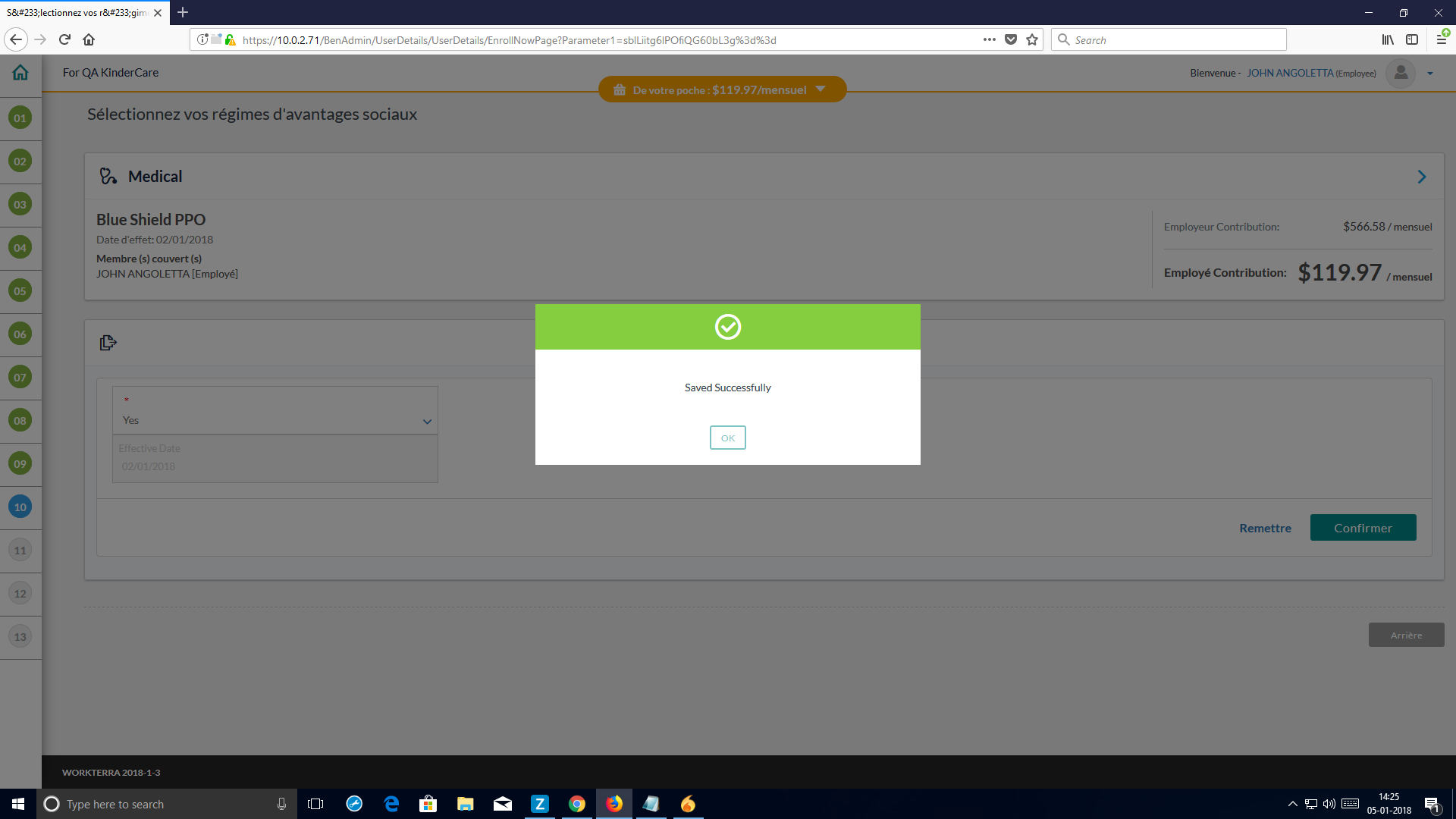Expand the out-of-pocket cost dropdown
This screenshot has height=819, width=1456.
click(x=821, y=89)
